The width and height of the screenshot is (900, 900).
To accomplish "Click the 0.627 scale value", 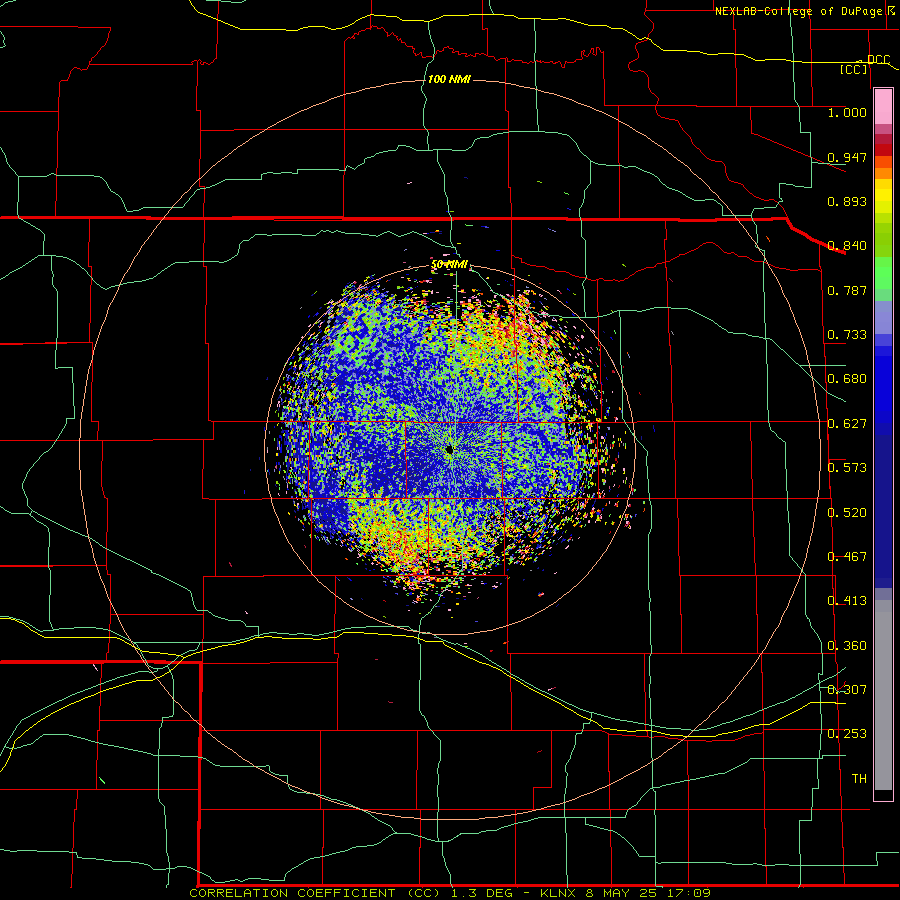I will pos(847,424).
